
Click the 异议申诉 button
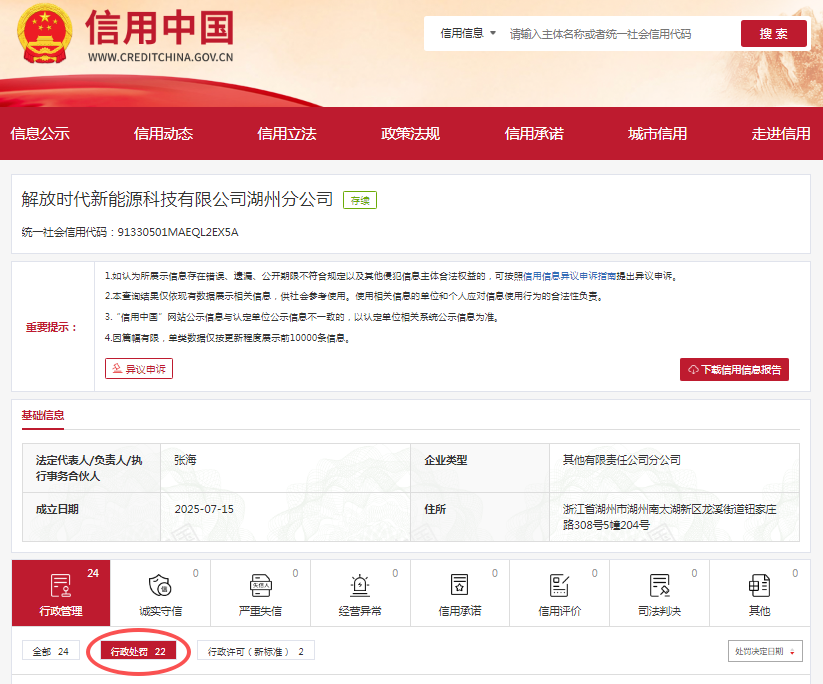point(139,369)
